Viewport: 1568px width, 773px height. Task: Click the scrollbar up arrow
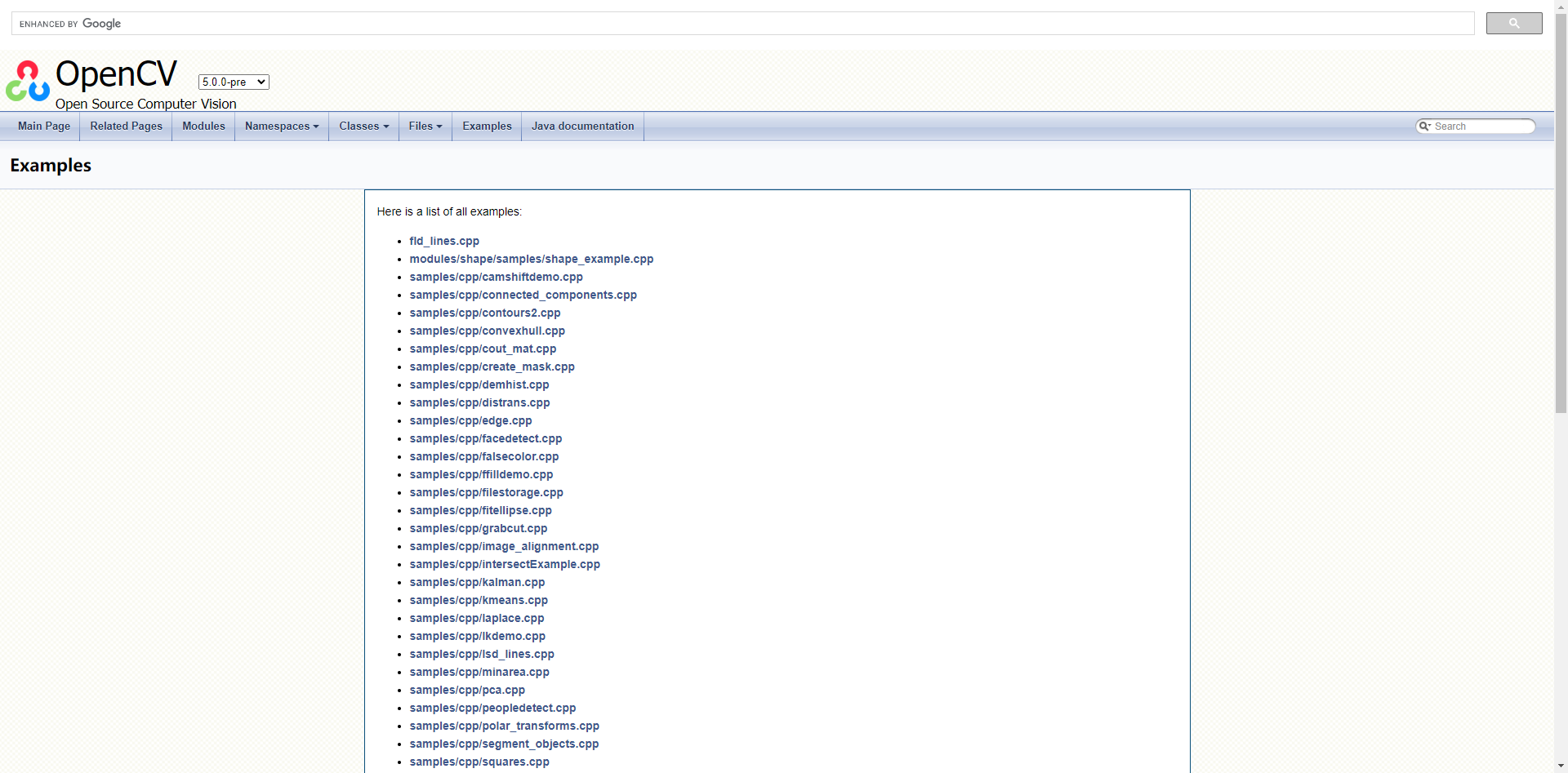point(1561,7)
